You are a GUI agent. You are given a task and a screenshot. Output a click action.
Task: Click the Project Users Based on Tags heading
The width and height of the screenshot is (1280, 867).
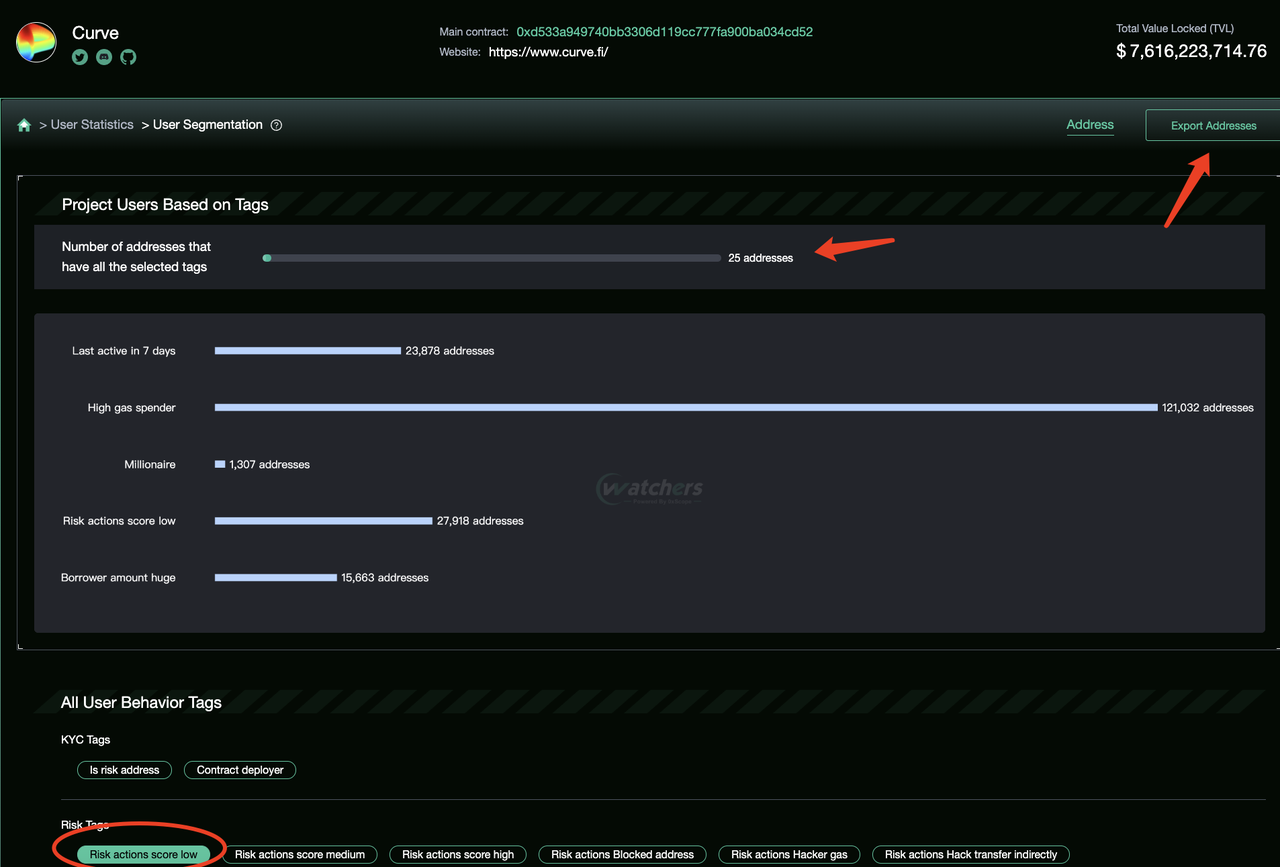point(165,204)
